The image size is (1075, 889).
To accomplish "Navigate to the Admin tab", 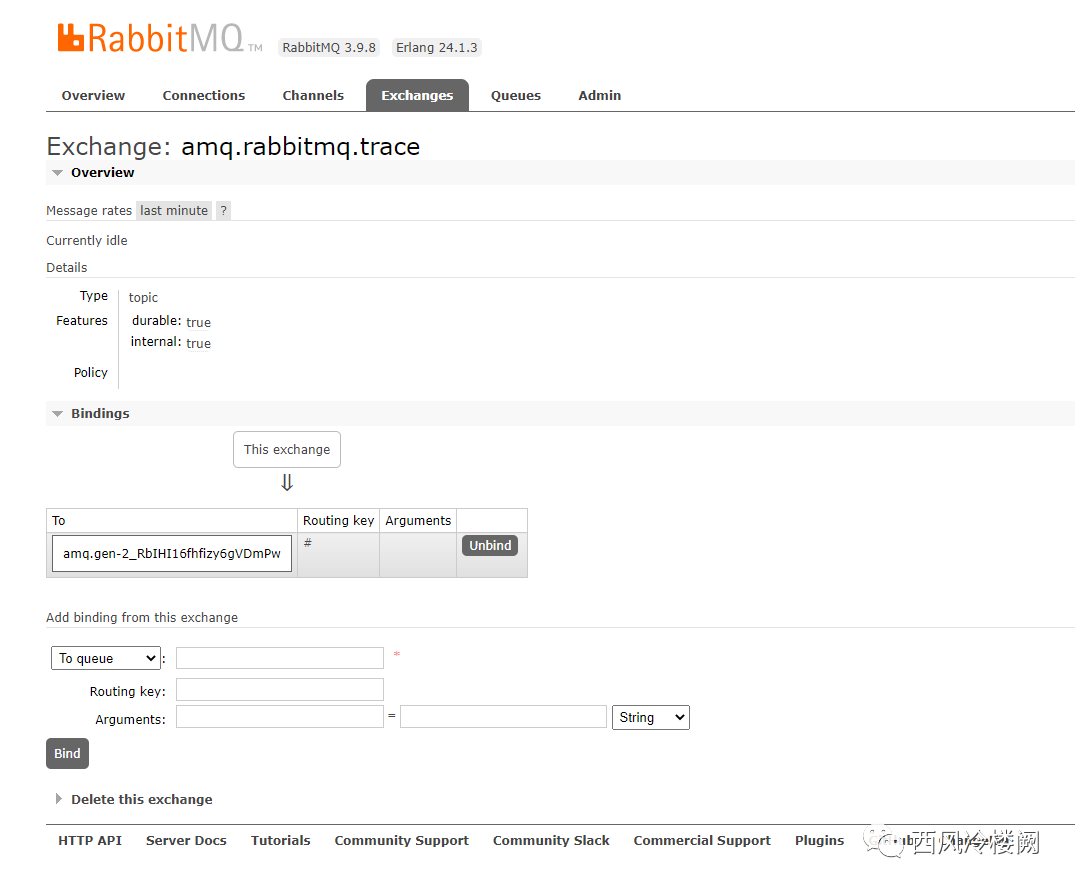I will pos(599,95).
